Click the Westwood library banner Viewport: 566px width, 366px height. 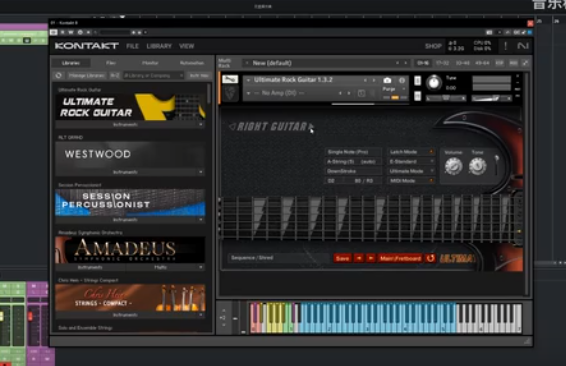click(x=130, y=155)
